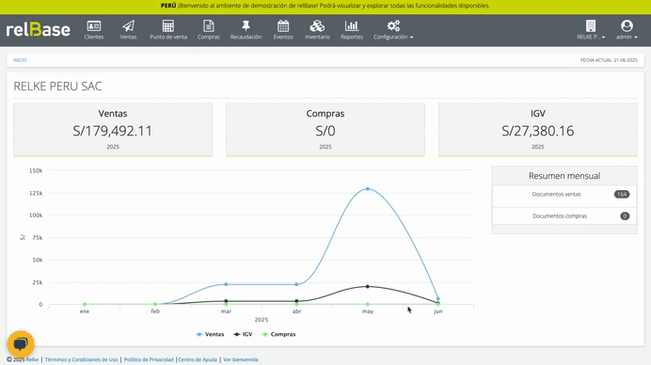Open the chat support bubble
651x365 pixels.
[21, 344]
